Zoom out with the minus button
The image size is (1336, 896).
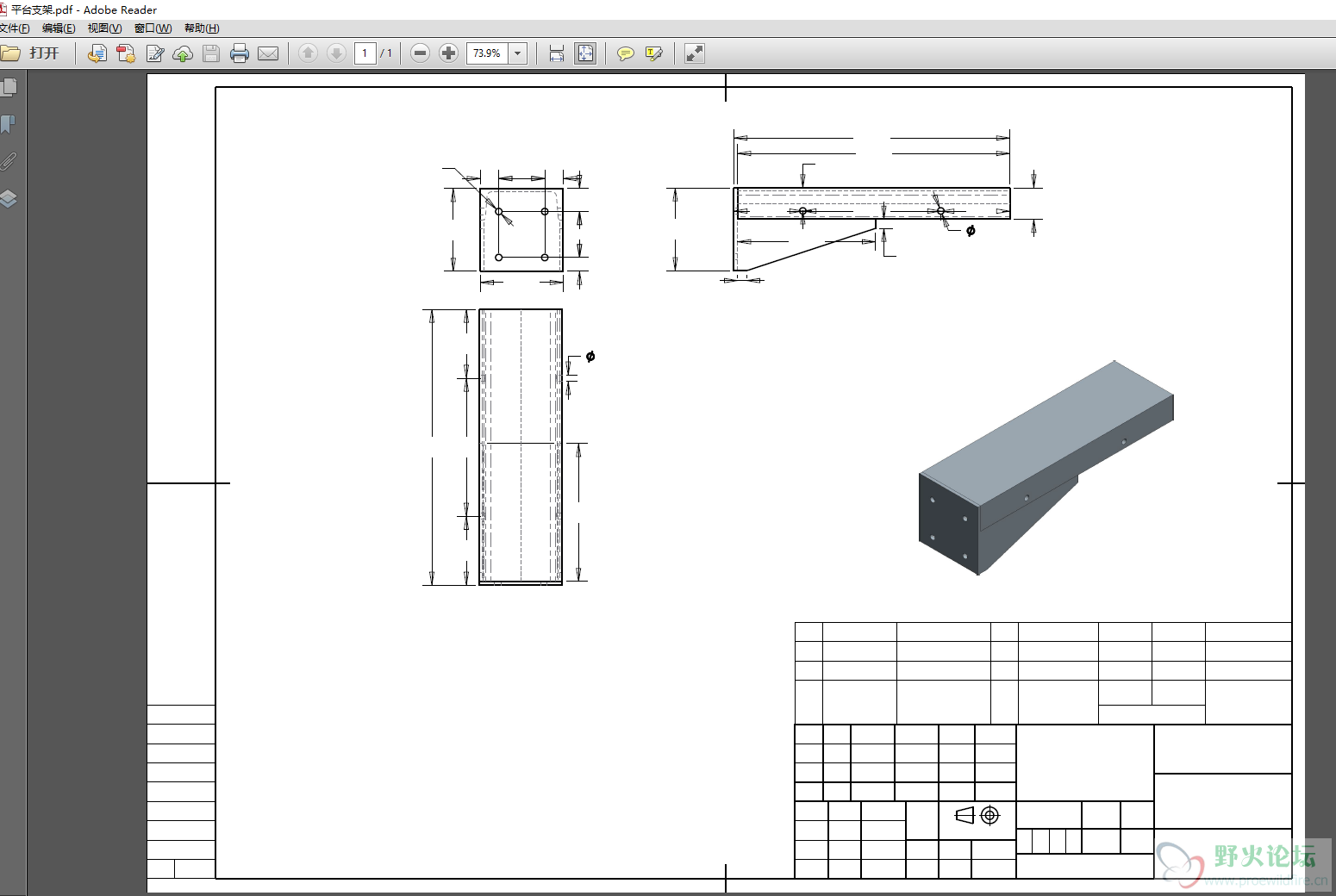(x=420, y=53)
